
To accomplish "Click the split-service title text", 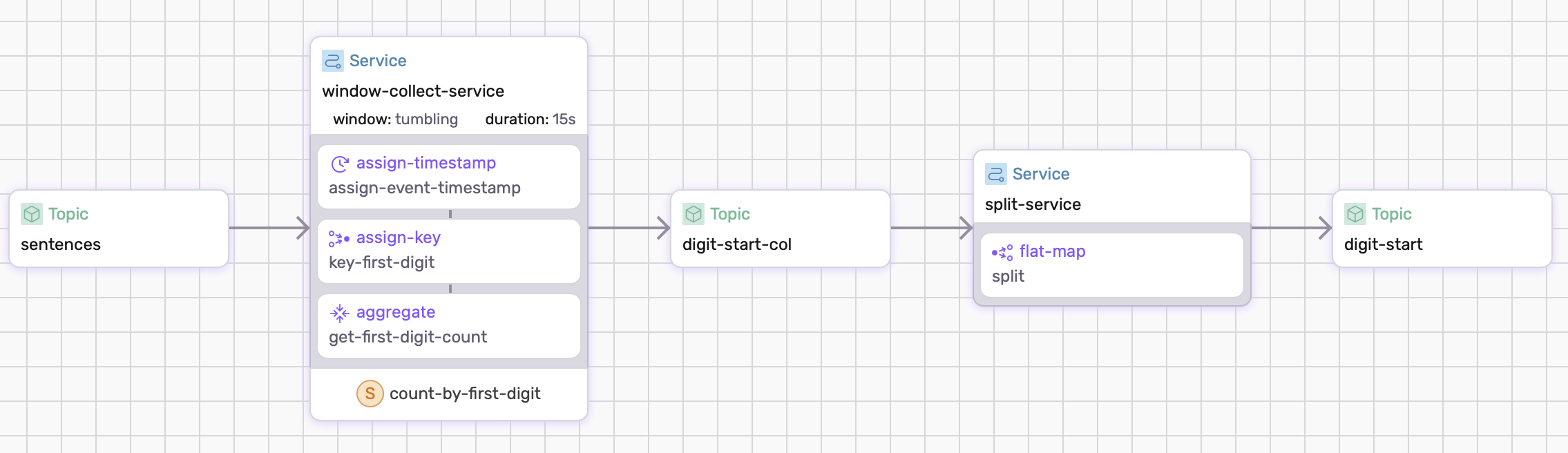I will [1033, 204].
